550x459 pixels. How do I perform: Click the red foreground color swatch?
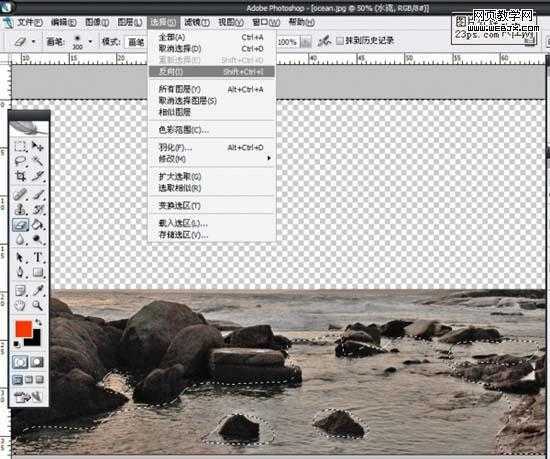click(23, 329)
